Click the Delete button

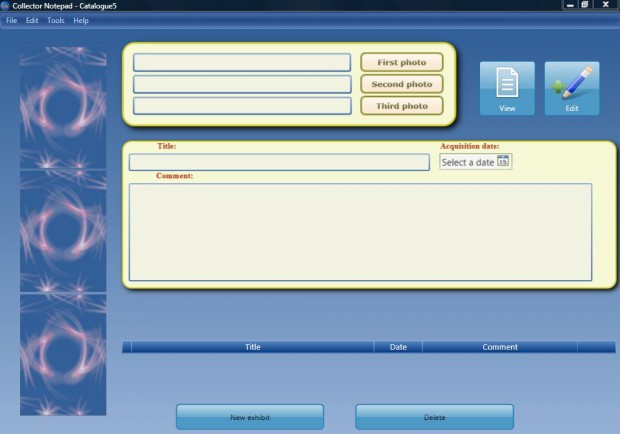434,417
